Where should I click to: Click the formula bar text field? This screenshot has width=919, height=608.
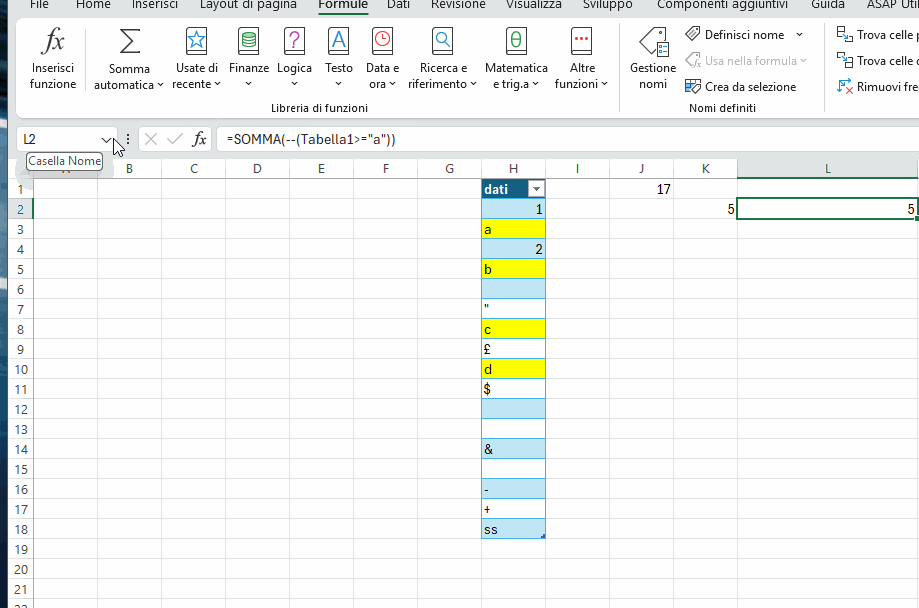coord(567,139)
